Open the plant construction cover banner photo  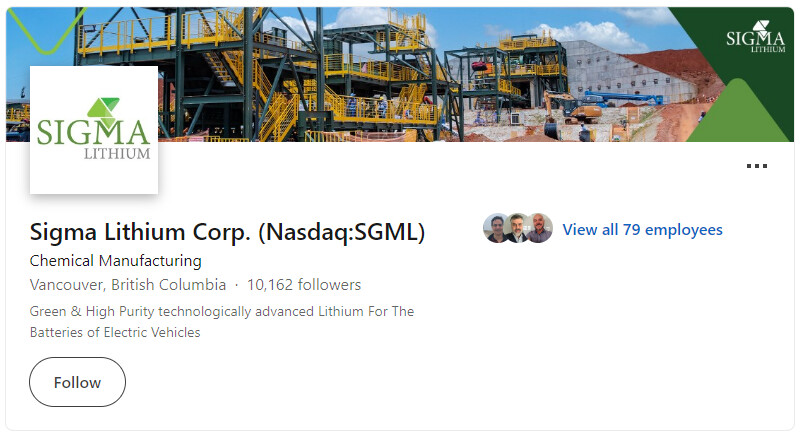pyautogui.click(x=400, y=74)
